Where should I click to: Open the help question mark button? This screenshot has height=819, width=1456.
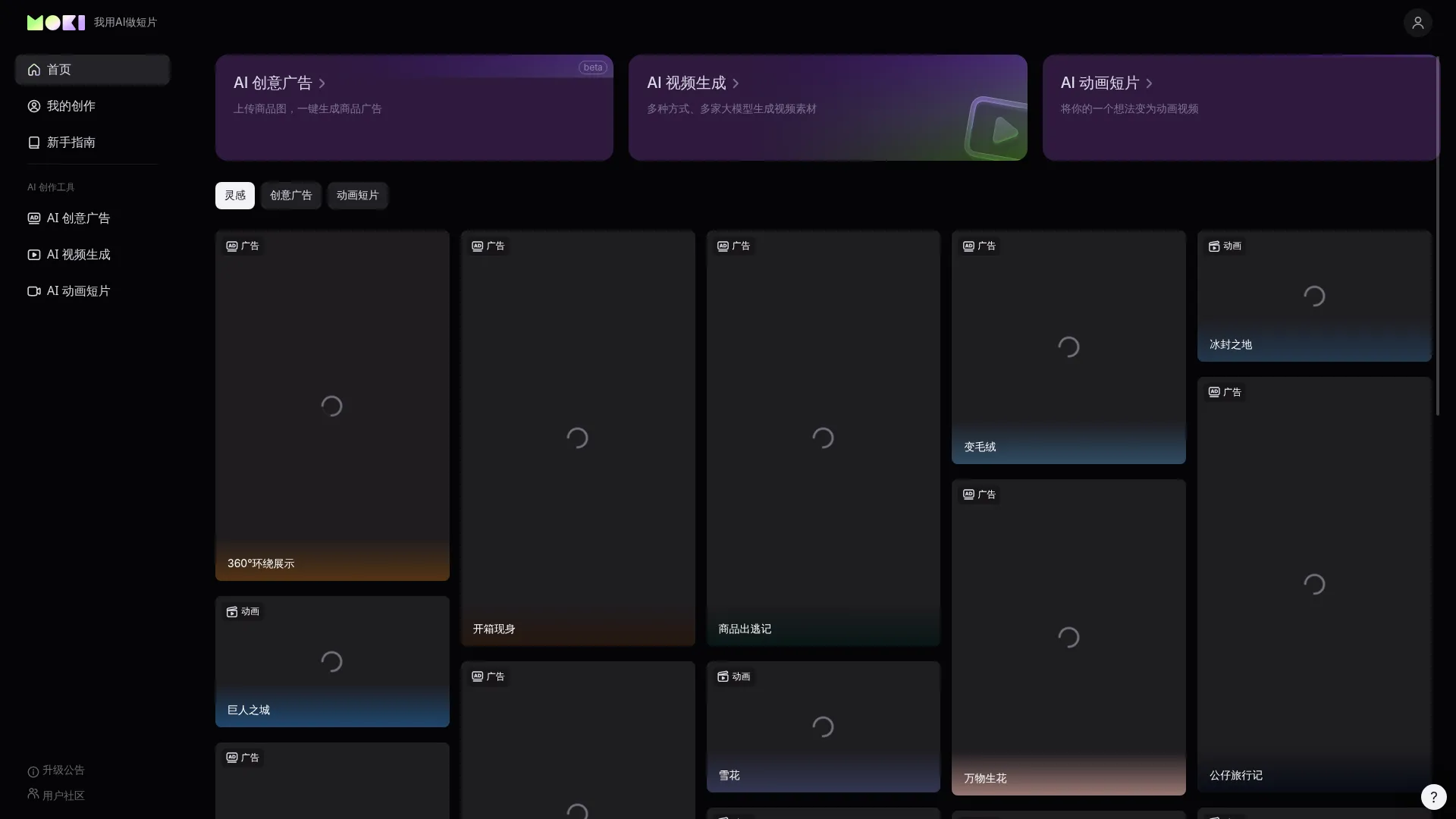(1433, 796)
